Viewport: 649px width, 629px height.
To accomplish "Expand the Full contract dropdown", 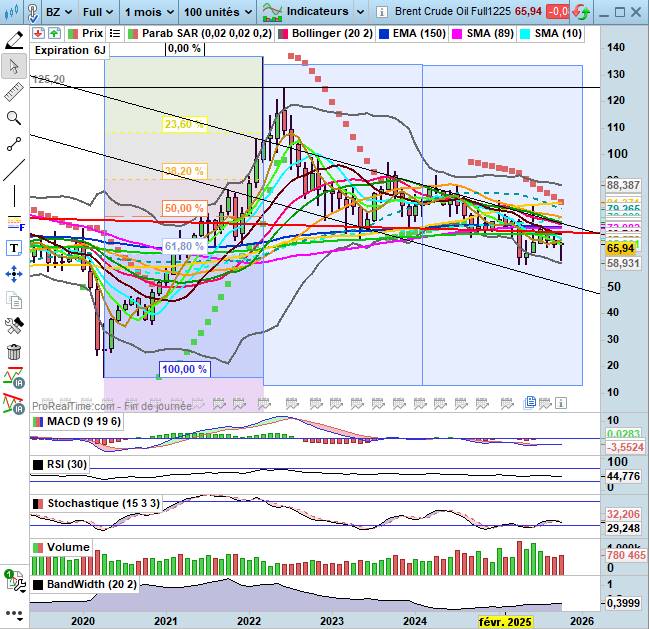I will pyautogui.click(x=97, y=11).
